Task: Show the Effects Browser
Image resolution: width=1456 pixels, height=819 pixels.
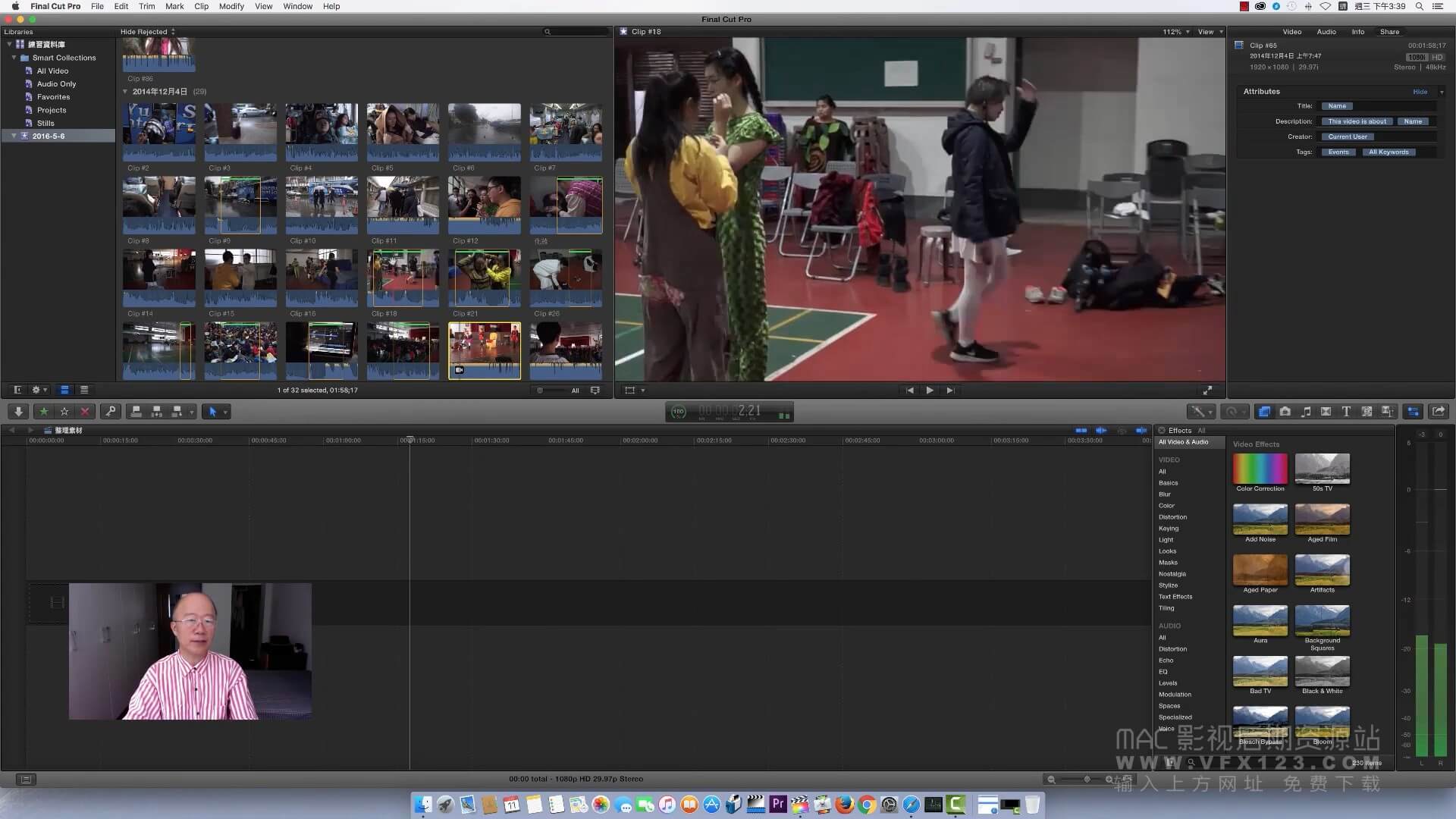Action: (x=1264, y=411)
